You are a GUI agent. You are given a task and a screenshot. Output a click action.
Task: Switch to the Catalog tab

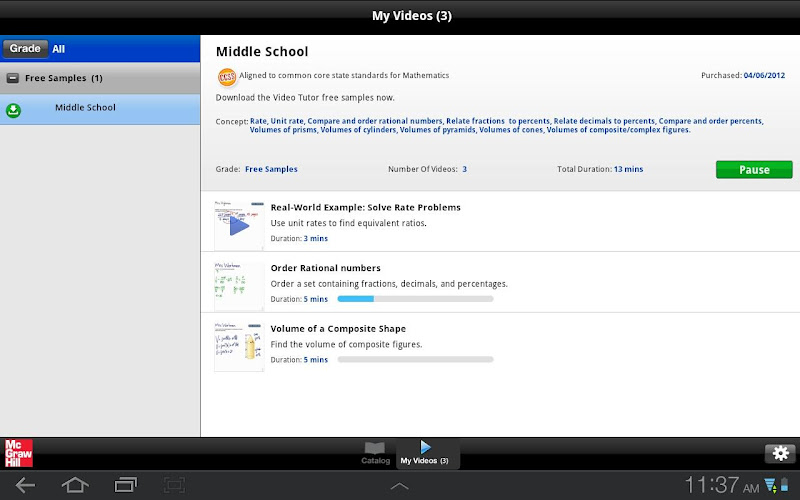point(375,453)
